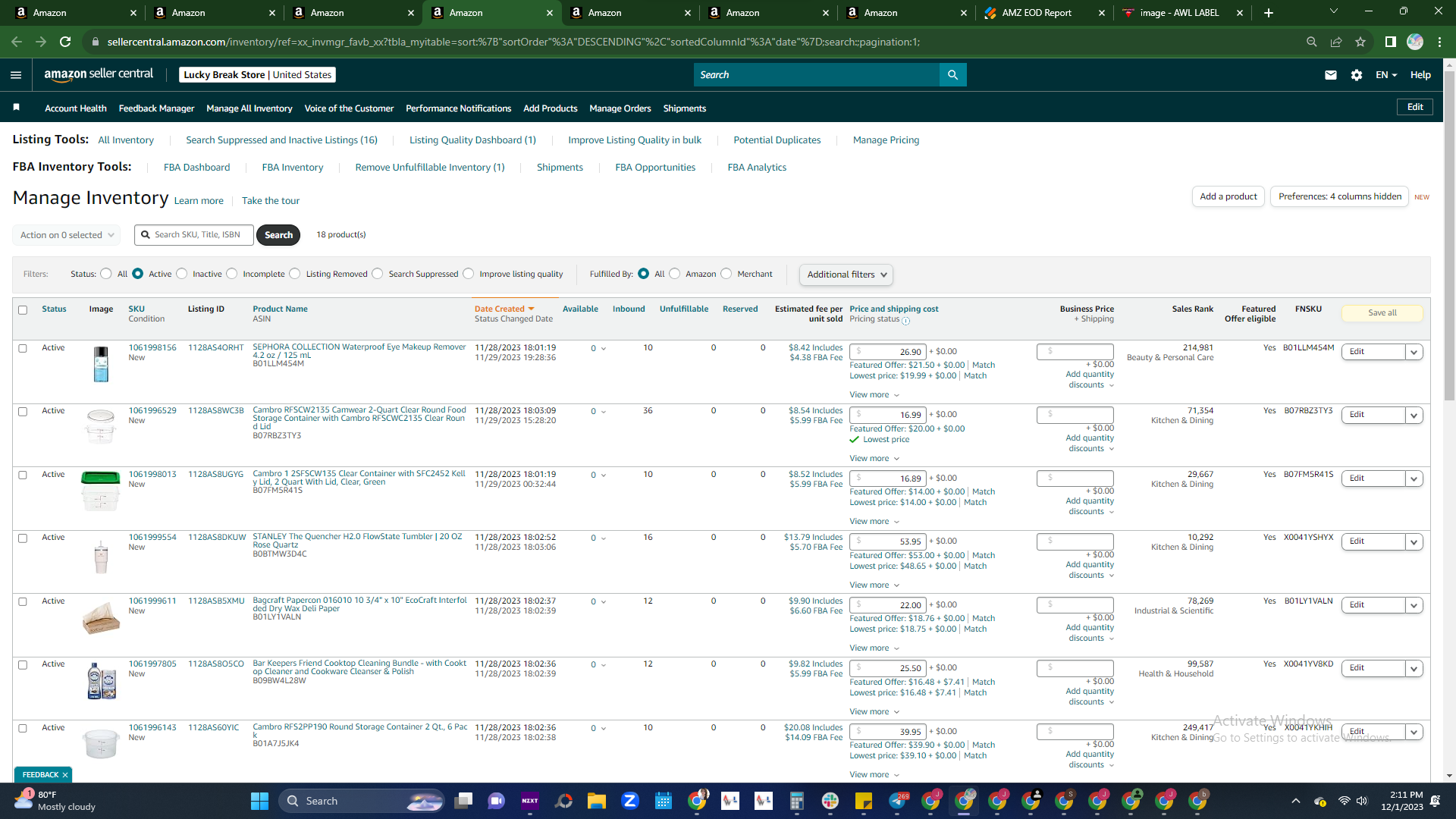Click the bookmark flag icon in nav bar
The height and width of the screenshot is (819, 1456).
point(16,108)
